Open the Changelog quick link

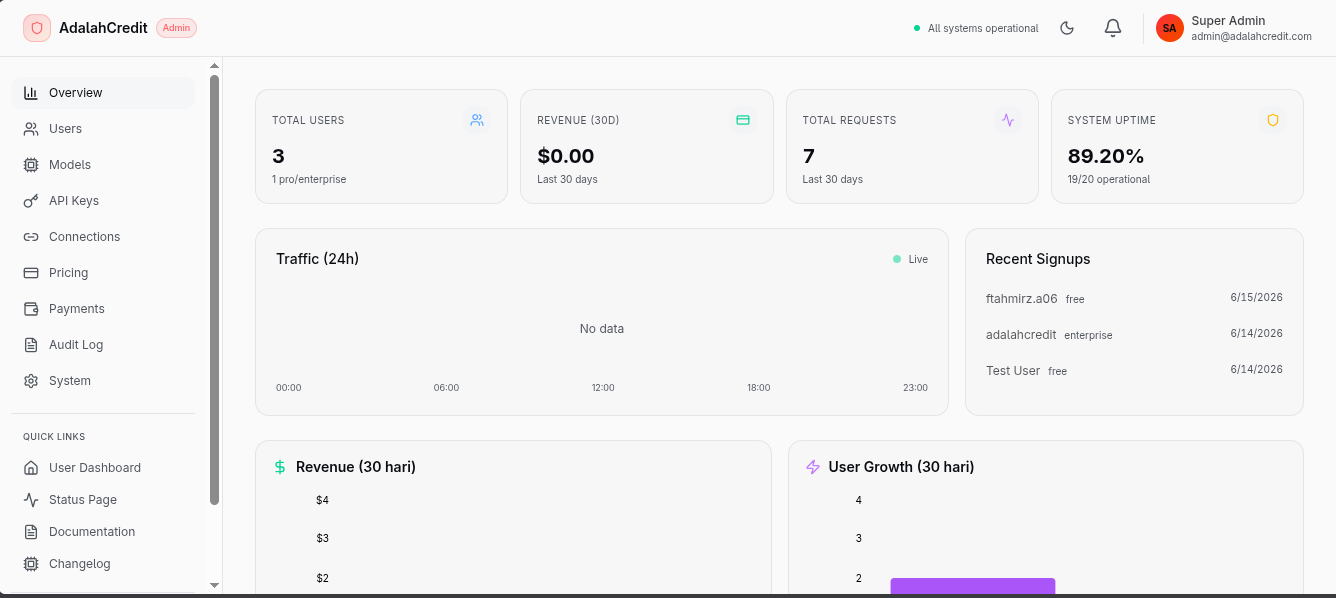(x=103, y=564)
